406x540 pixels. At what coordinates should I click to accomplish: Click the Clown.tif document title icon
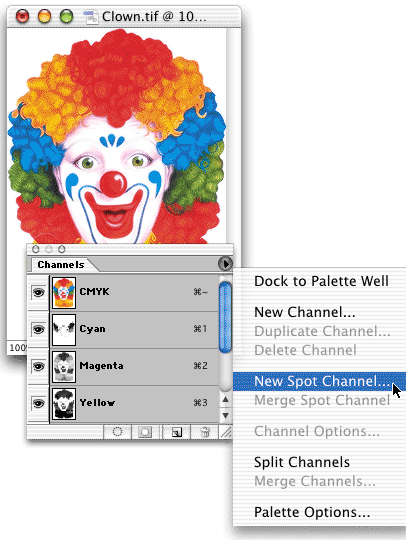92,17
